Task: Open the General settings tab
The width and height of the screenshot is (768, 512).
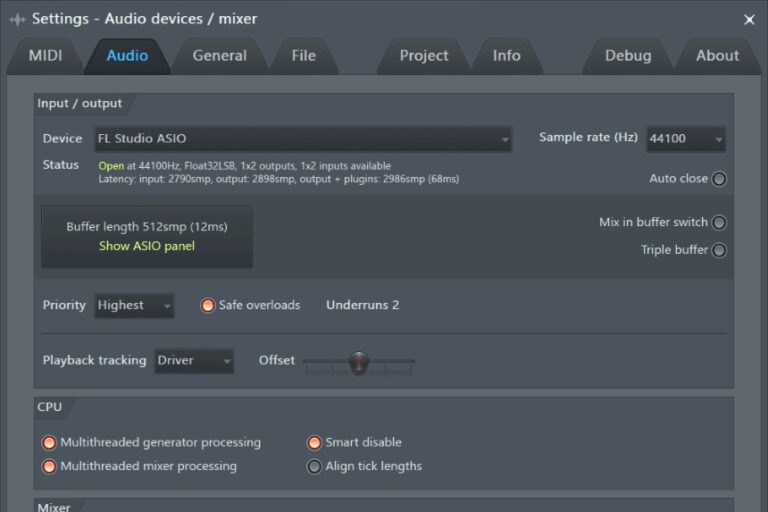Action: click(x=219, y=56)
